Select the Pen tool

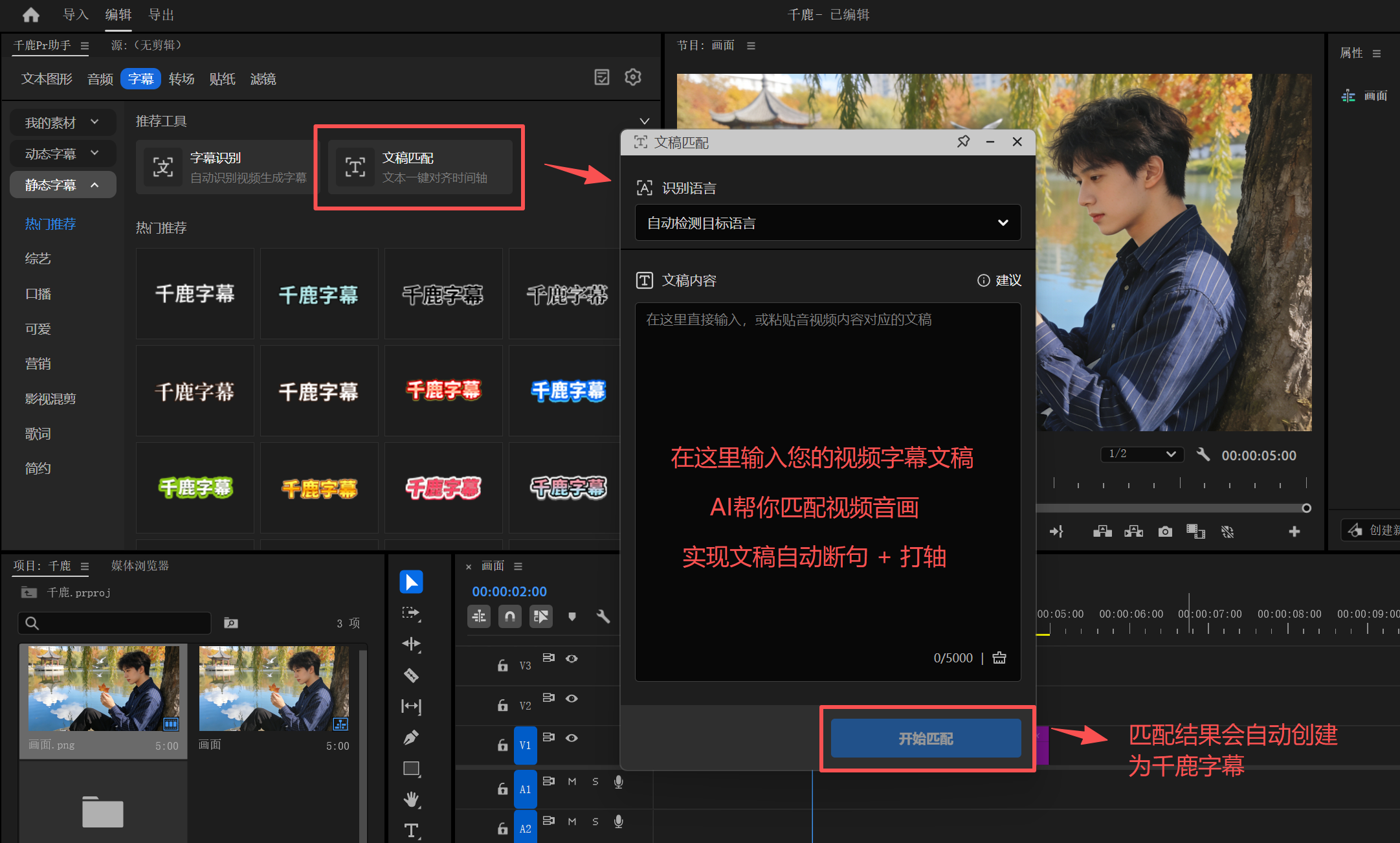411,737
